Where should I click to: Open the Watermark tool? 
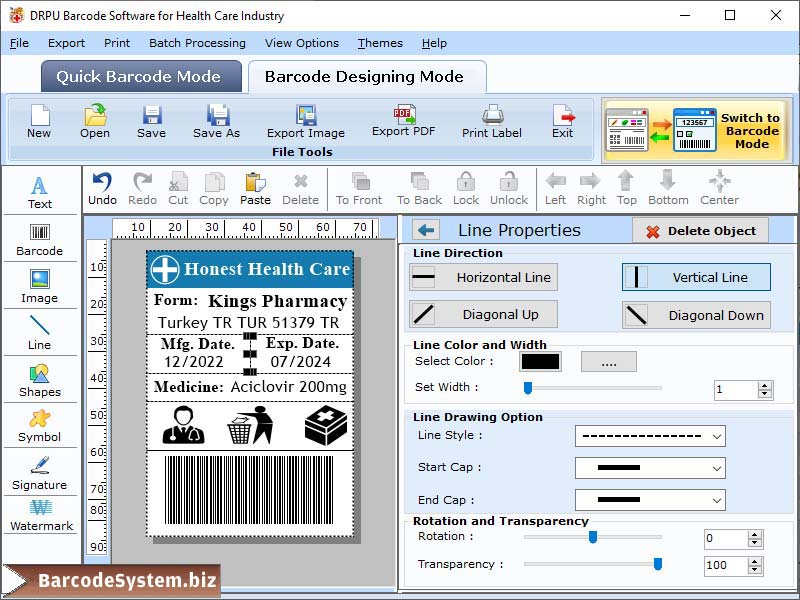tap(40, 520)
